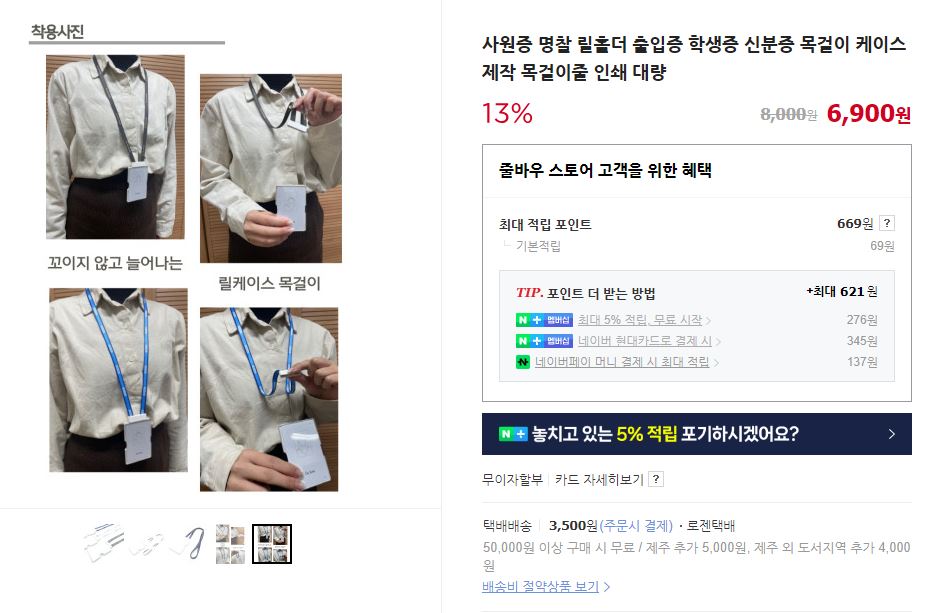
Task: Click the question mark next to 카드 자세히보기
Action: click(656, 479)
